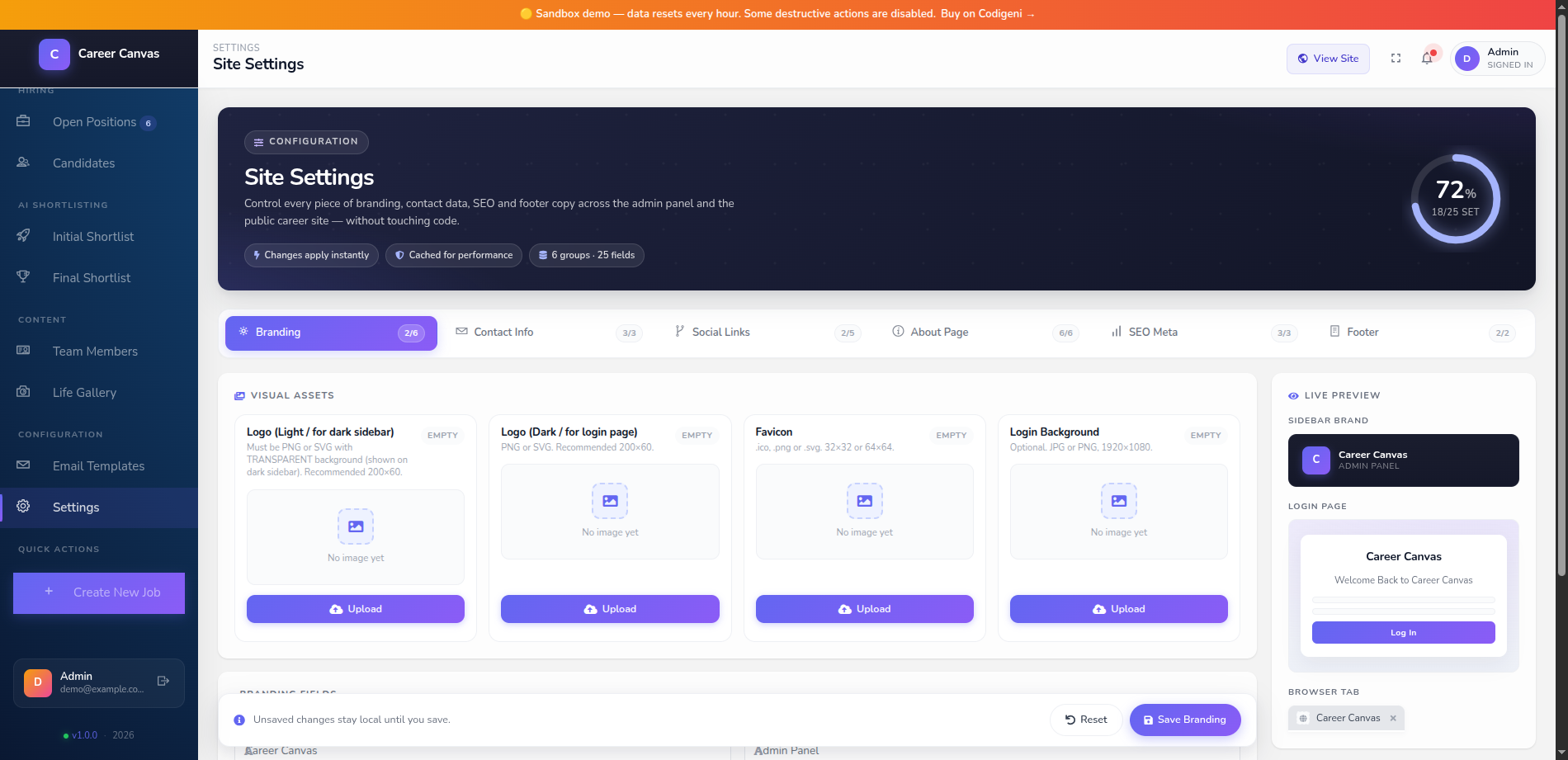
Task: Click the Reset button
Action: pyautogui.click(x=1086, y=720)
